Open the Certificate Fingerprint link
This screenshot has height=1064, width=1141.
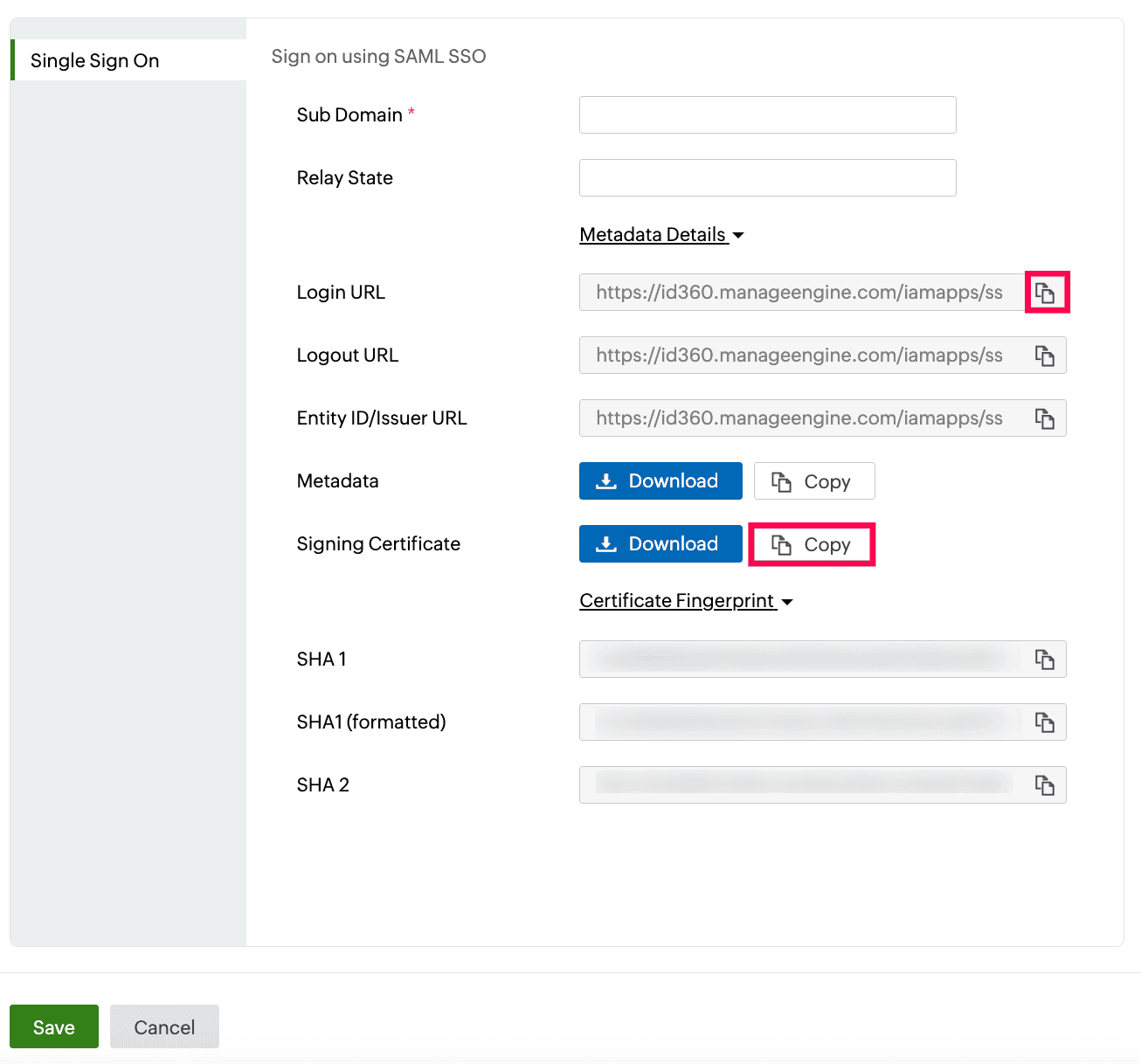[678, 600]
